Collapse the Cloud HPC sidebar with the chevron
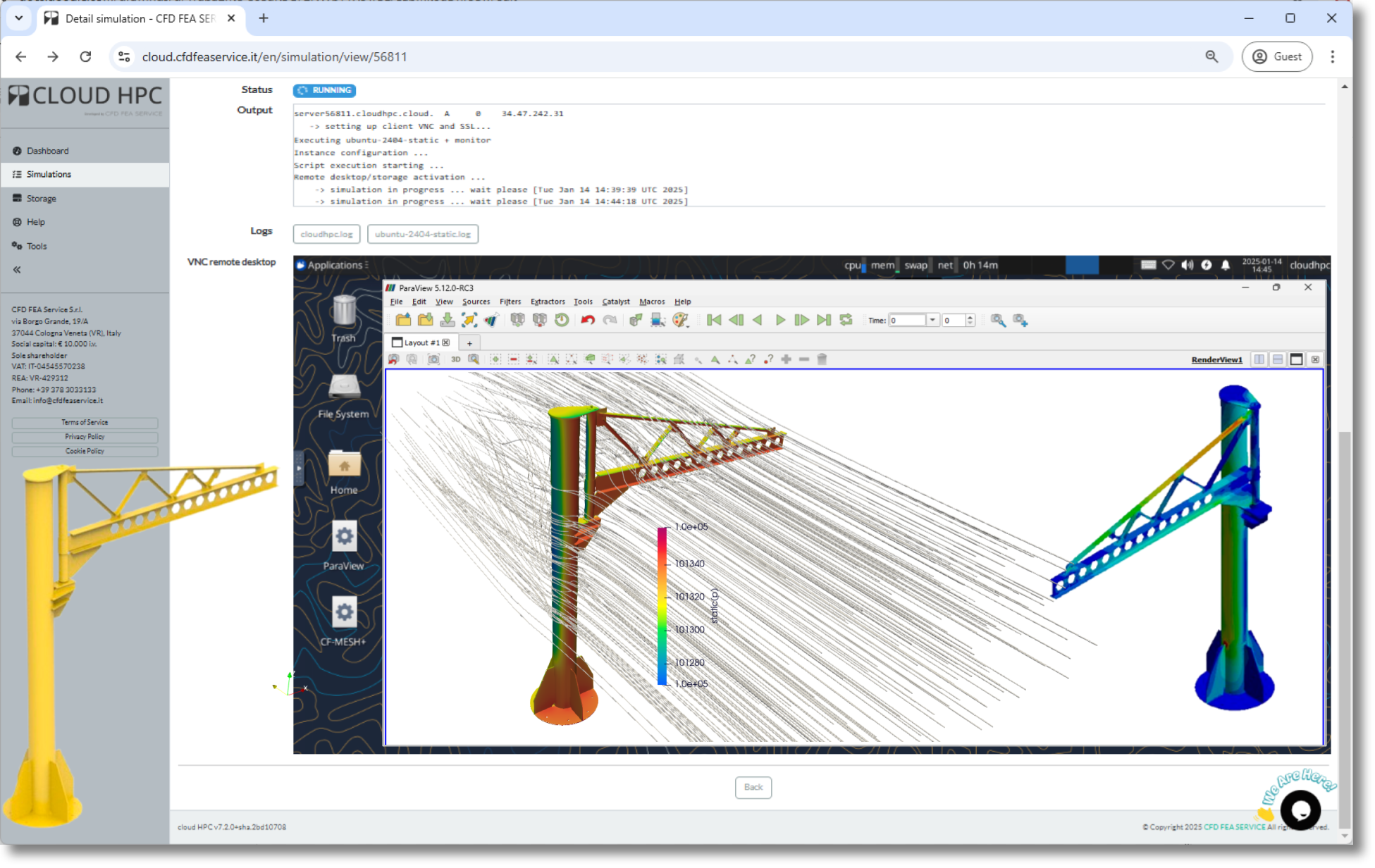The height and width of the screenshot is (868, 1375). [x=16, y=269]
